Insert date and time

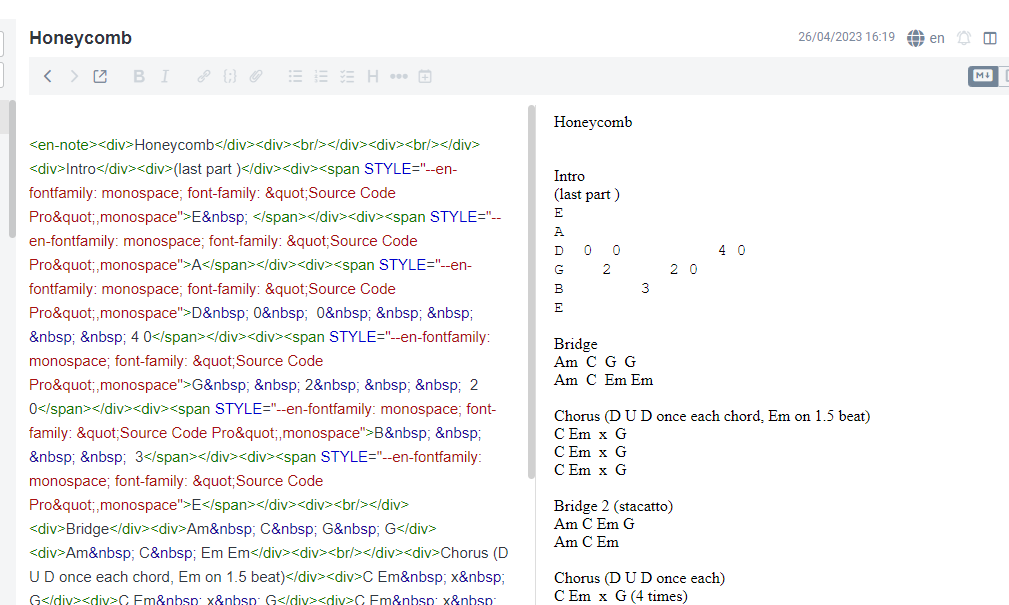(x=425, y=76)
